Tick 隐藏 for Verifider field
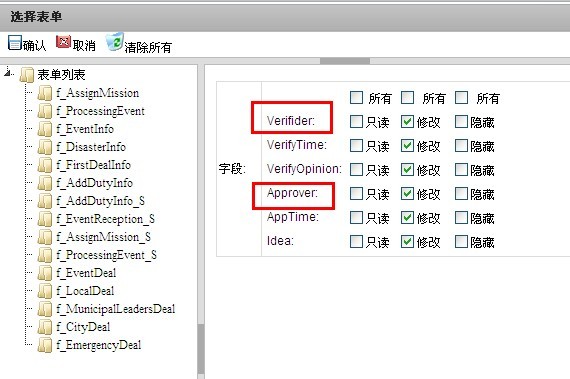This screenshot has width=570, height=379. click(461, 122)
